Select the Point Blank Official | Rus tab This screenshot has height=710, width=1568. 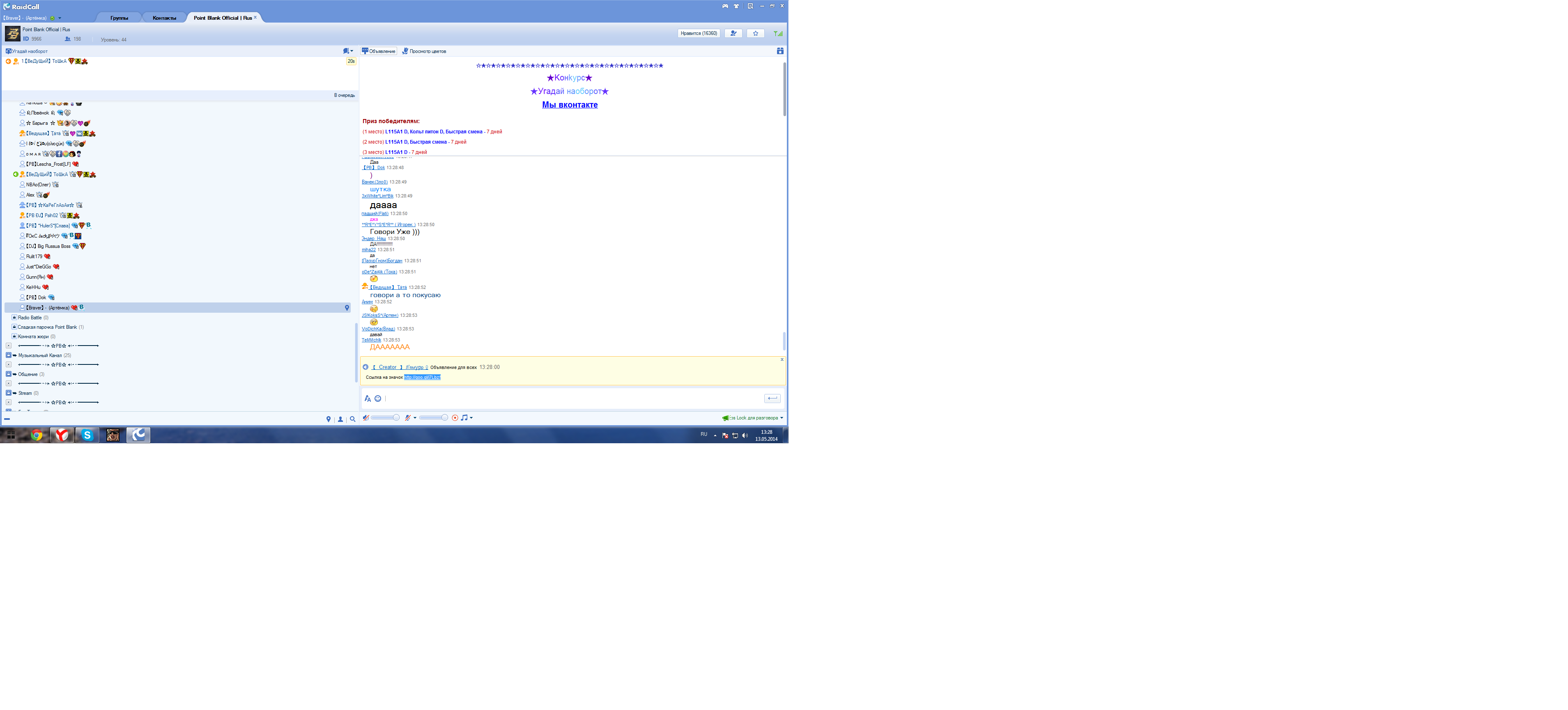click(x=223, y=18)
